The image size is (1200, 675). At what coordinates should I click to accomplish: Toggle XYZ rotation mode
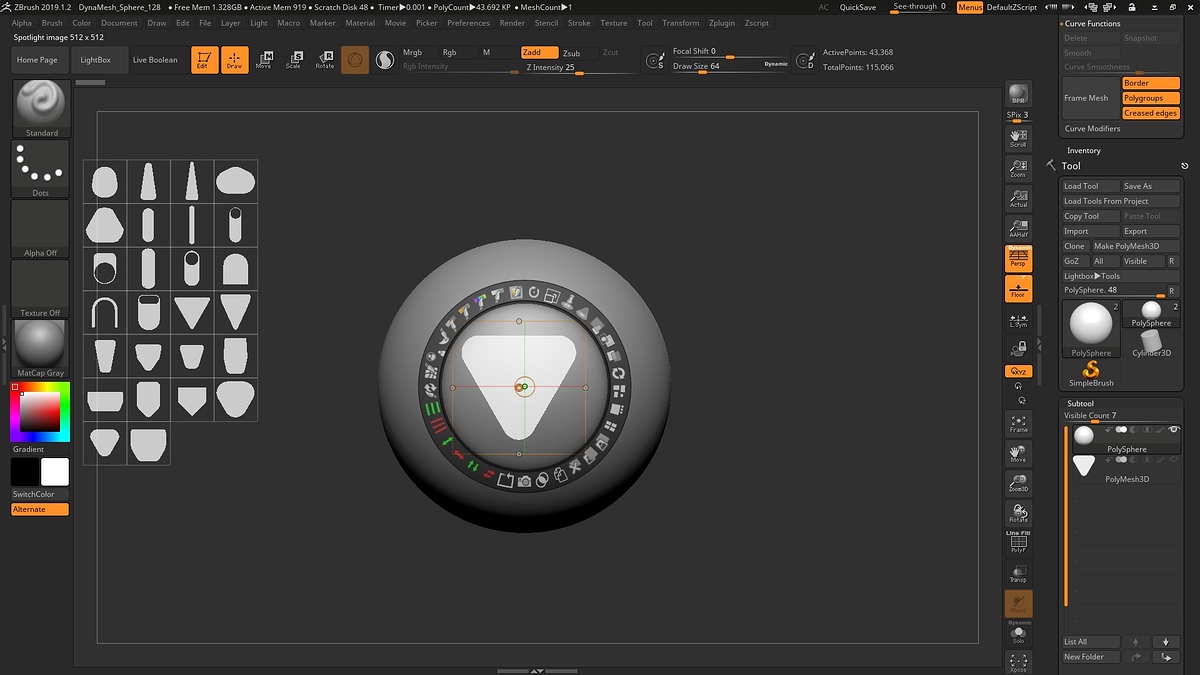click(1018, 371)
